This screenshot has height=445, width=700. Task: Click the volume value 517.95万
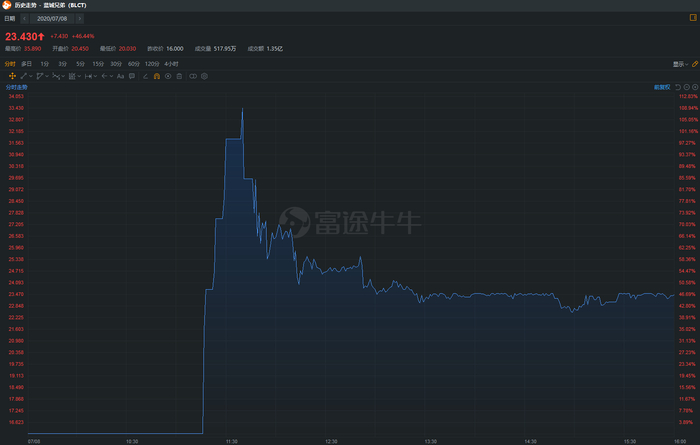(225, 49)
